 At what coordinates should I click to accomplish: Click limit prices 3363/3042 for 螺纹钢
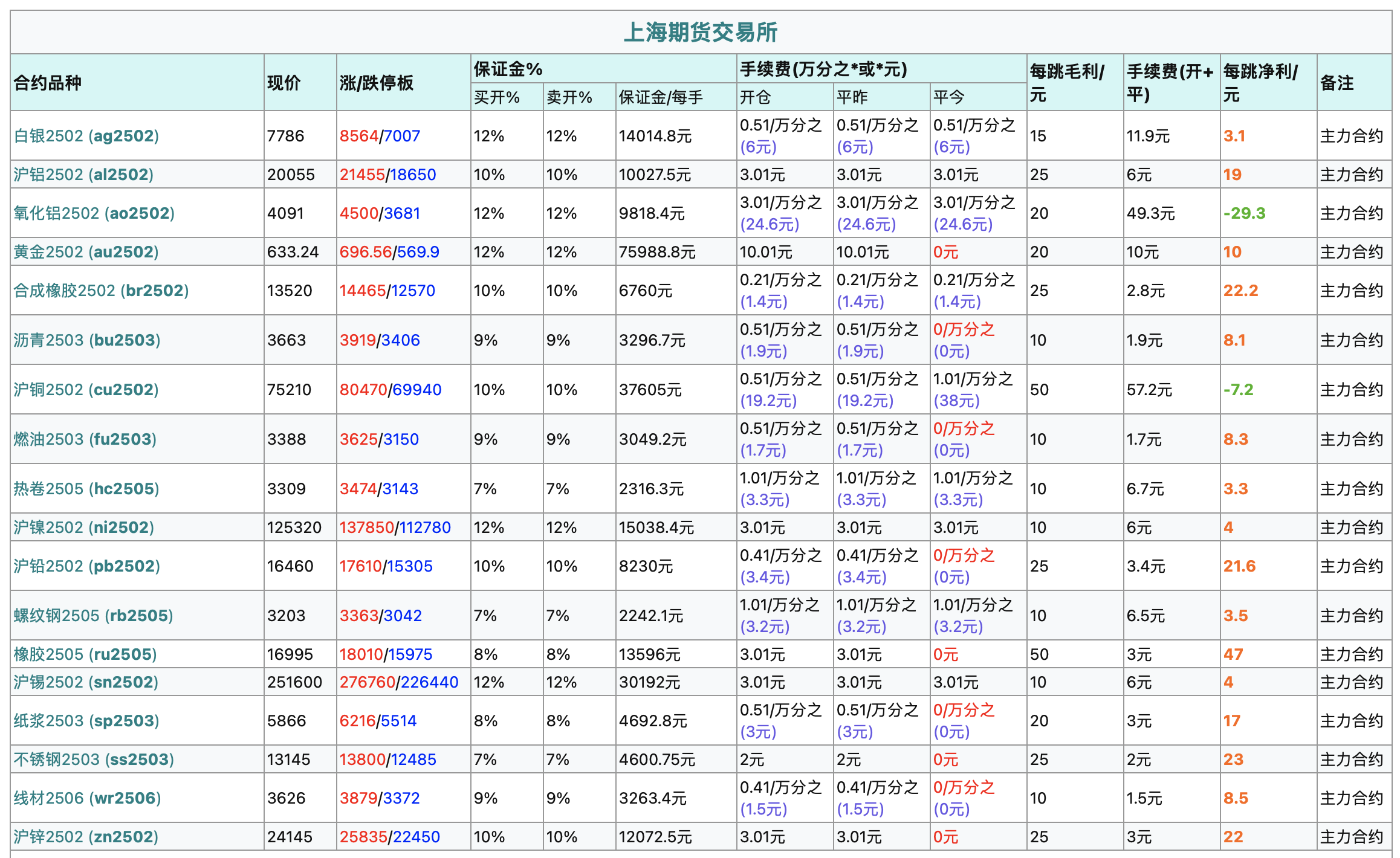pos(381,616)
